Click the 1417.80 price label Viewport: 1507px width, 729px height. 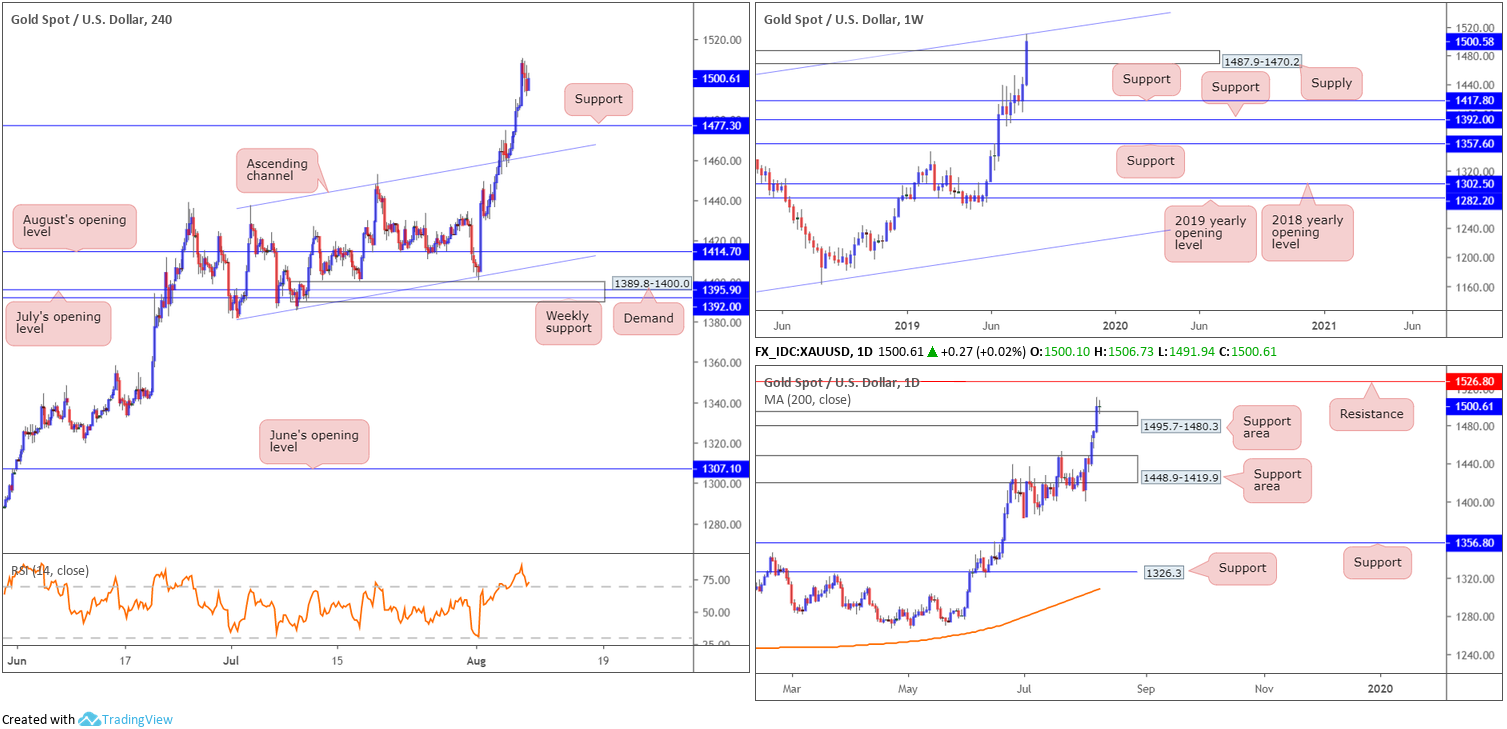[x=1475, y=101]
